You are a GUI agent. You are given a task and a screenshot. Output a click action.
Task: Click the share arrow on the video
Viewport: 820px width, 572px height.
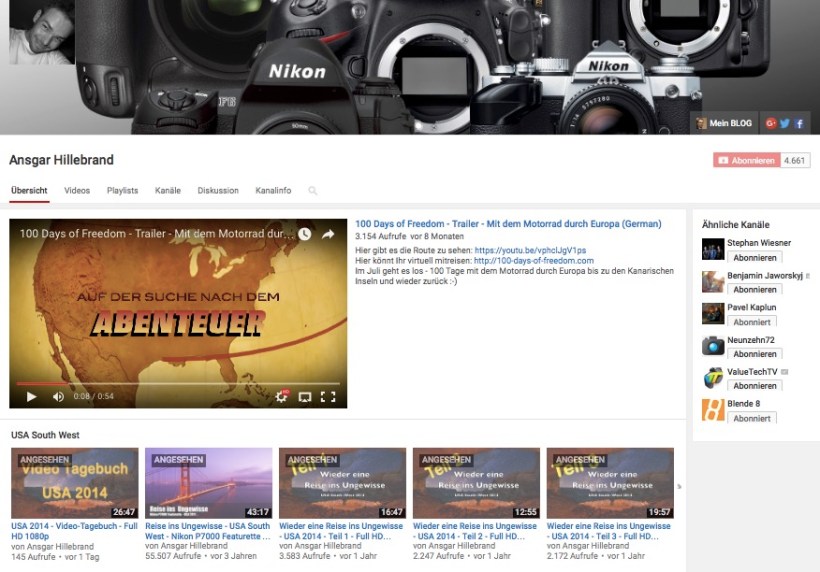point(328,234)
